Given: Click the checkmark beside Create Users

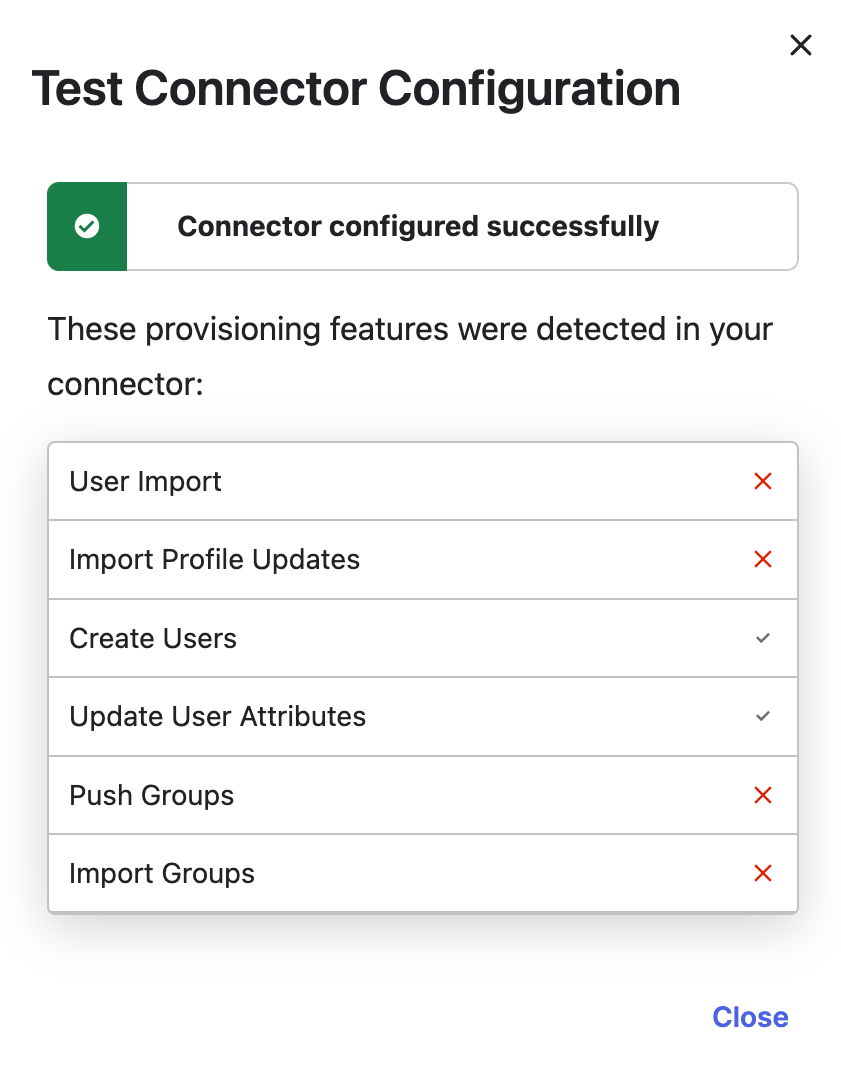Looking at the screenshot, I should click(763, 638).
